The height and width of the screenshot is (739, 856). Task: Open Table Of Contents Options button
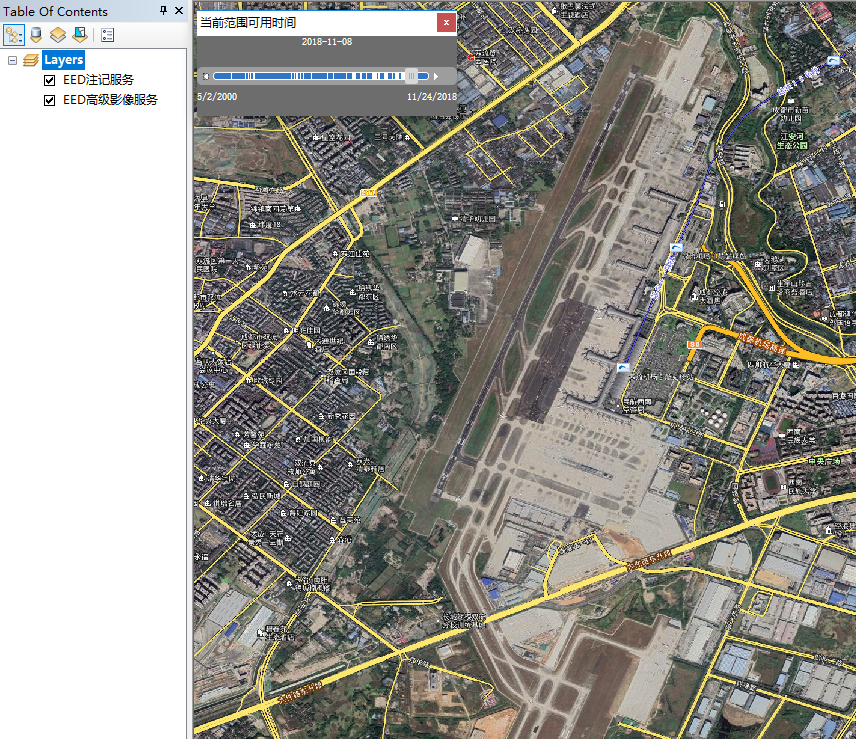pos(107,35)
